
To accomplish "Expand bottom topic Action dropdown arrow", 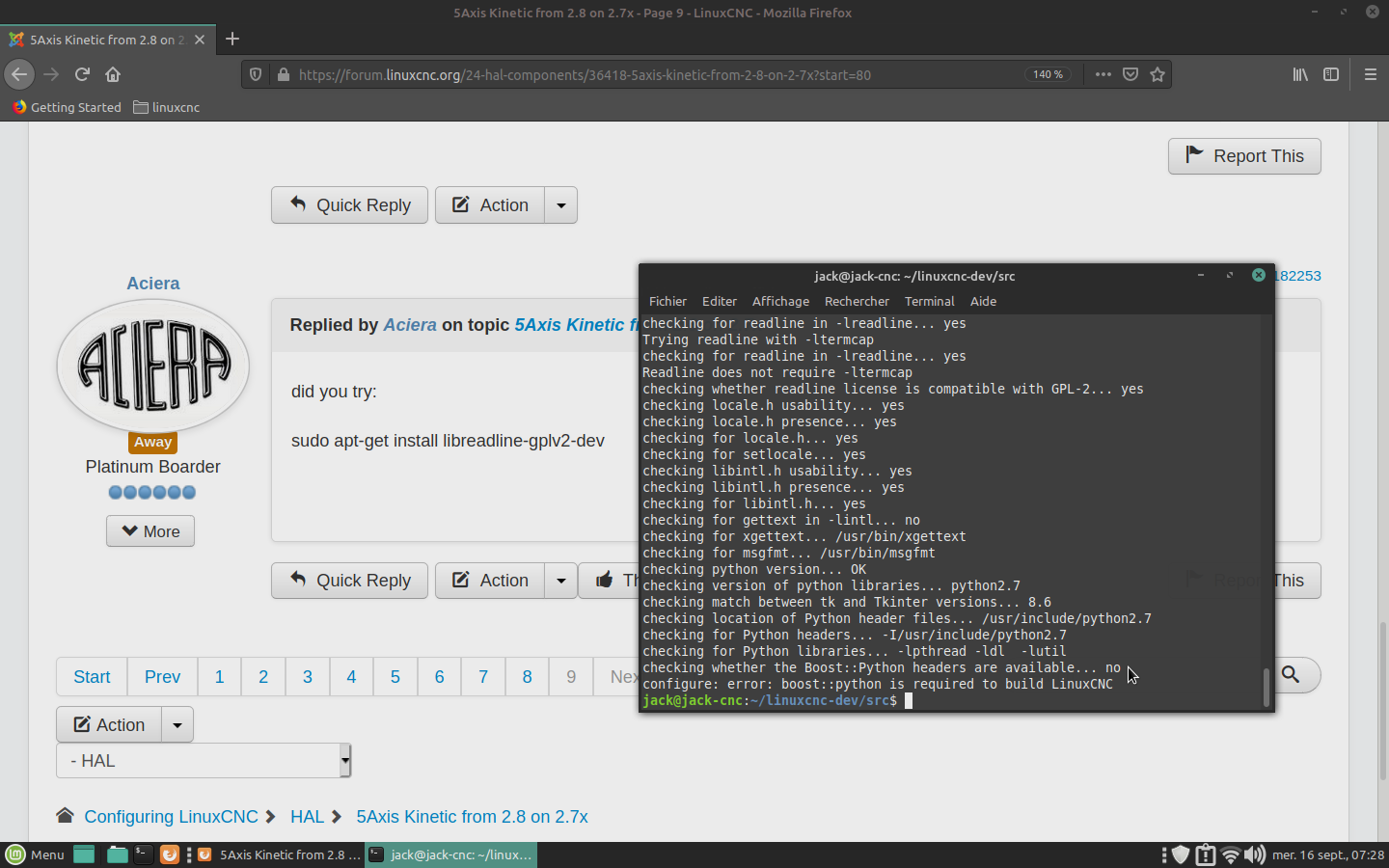I will [177, 725].
